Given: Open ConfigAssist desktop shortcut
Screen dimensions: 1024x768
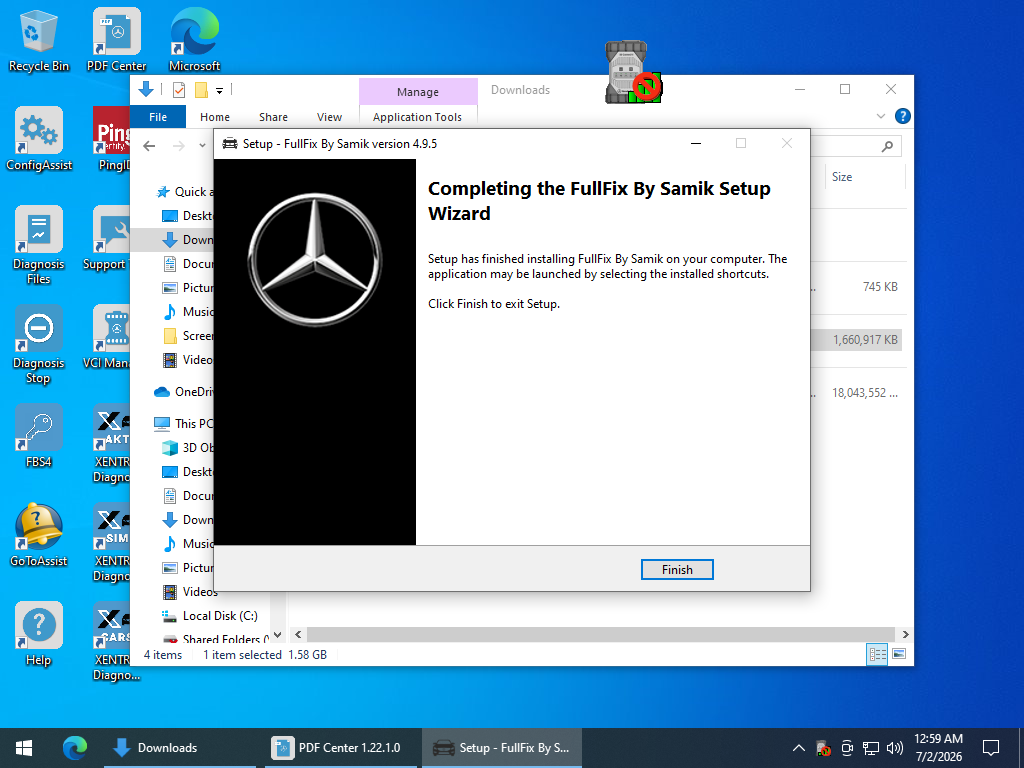Looking at the screenshot, I should tap(39, 140).
